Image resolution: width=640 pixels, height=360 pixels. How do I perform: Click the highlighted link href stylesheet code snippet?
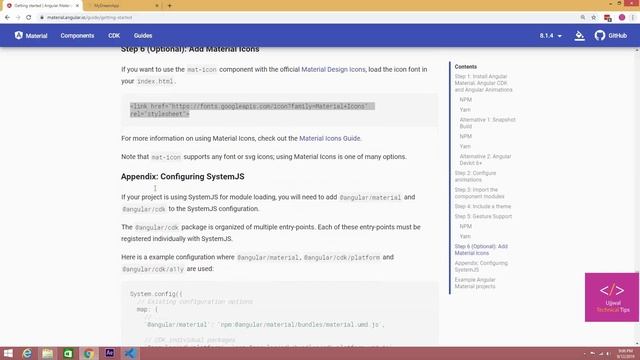click(x=252, y=110)
